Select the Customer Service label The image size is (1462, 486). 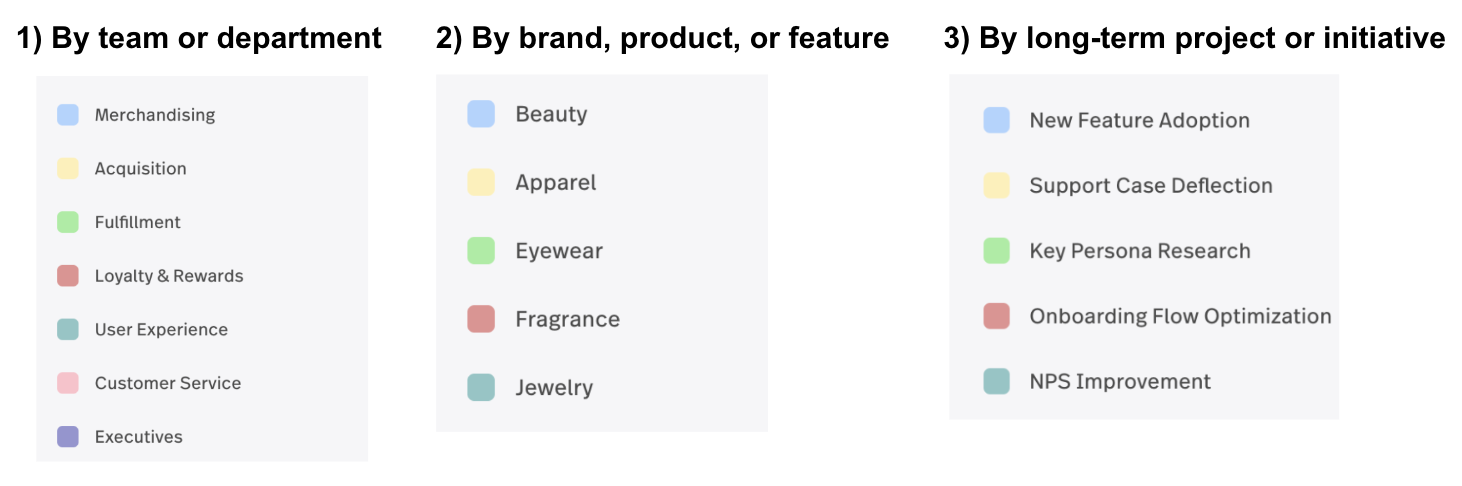point(168,383)
